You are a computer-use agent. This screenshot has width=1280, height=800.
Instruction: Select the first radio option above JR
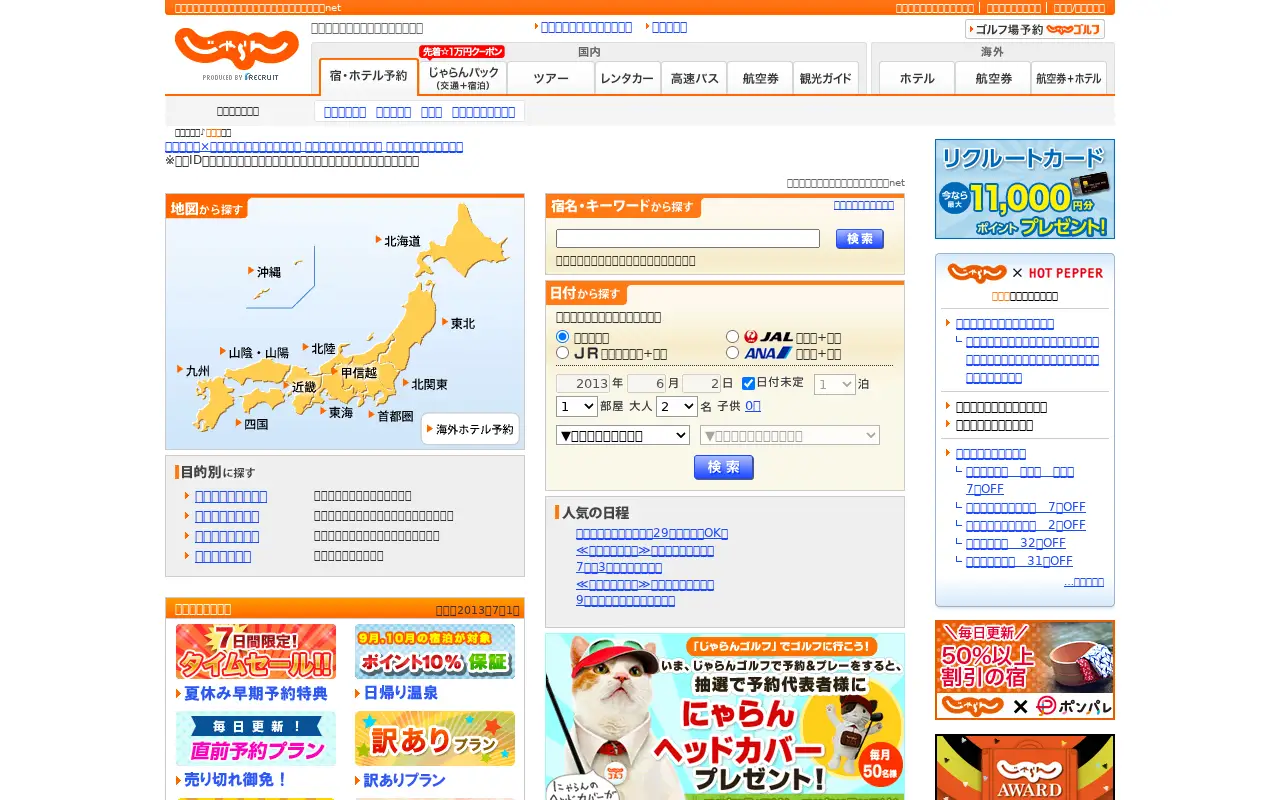pos(562,337)
